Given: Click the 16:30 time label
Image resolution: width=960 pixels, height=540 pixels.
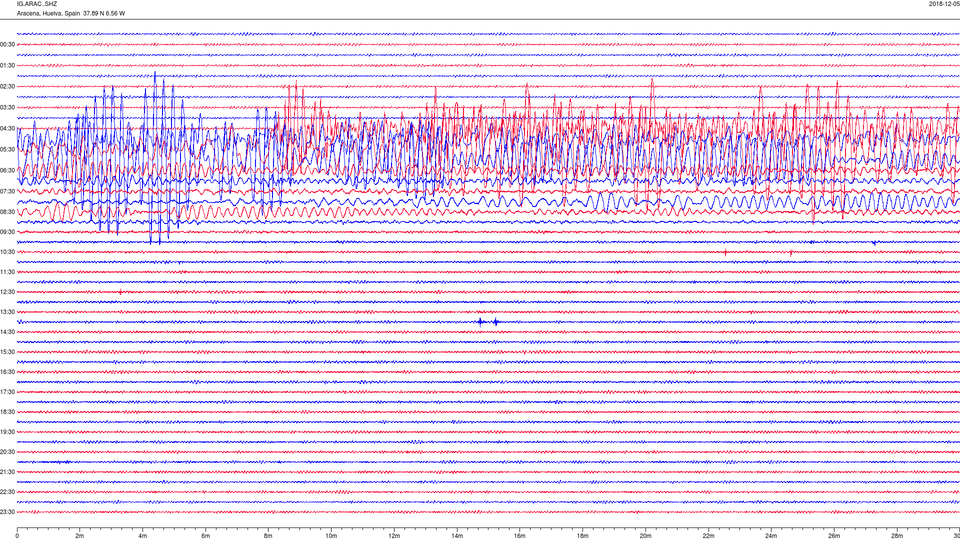Looking at the screenshot, I should [7, 372].
